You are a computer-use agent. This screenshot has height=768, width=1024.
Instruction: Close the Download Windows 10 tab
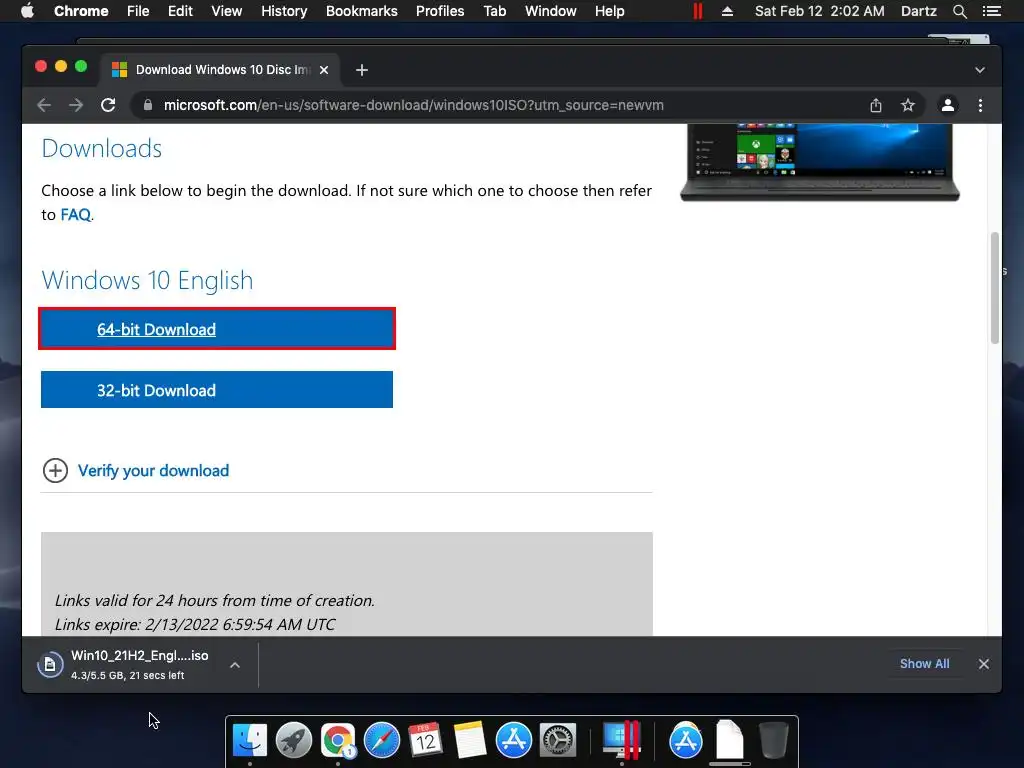(324, 70)
